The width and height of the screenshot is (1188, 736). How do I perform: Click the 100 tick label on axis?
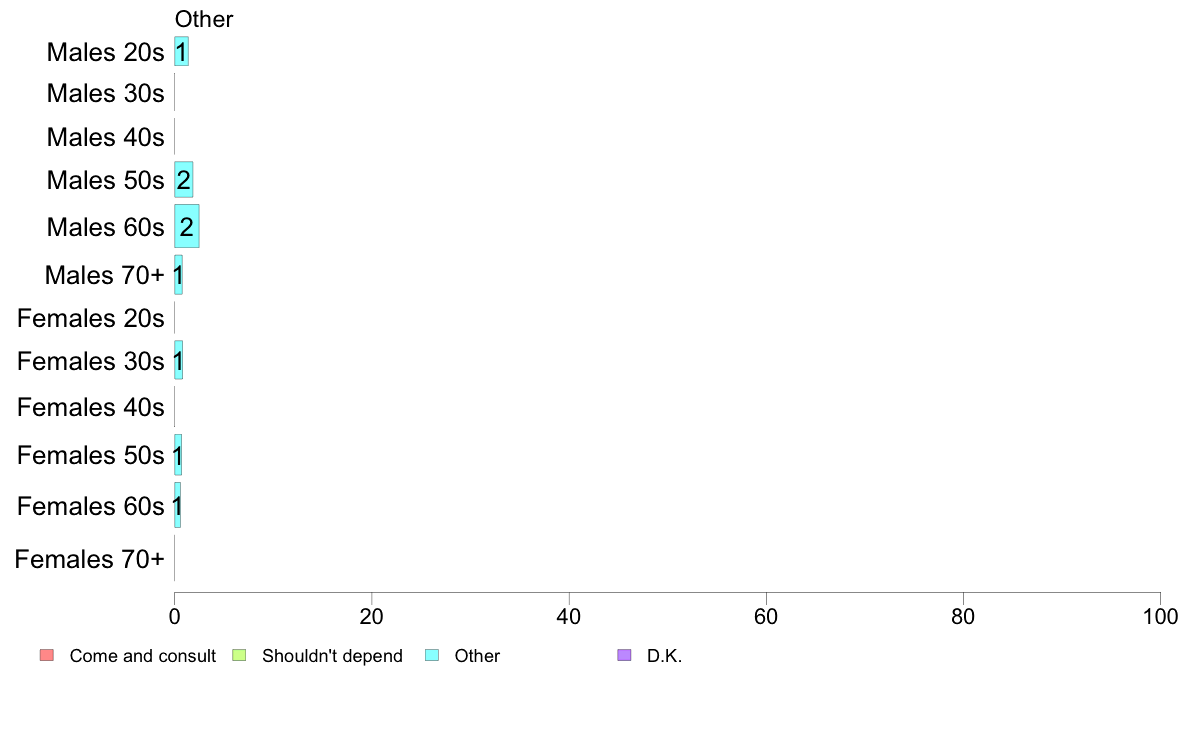[1160, 616]
